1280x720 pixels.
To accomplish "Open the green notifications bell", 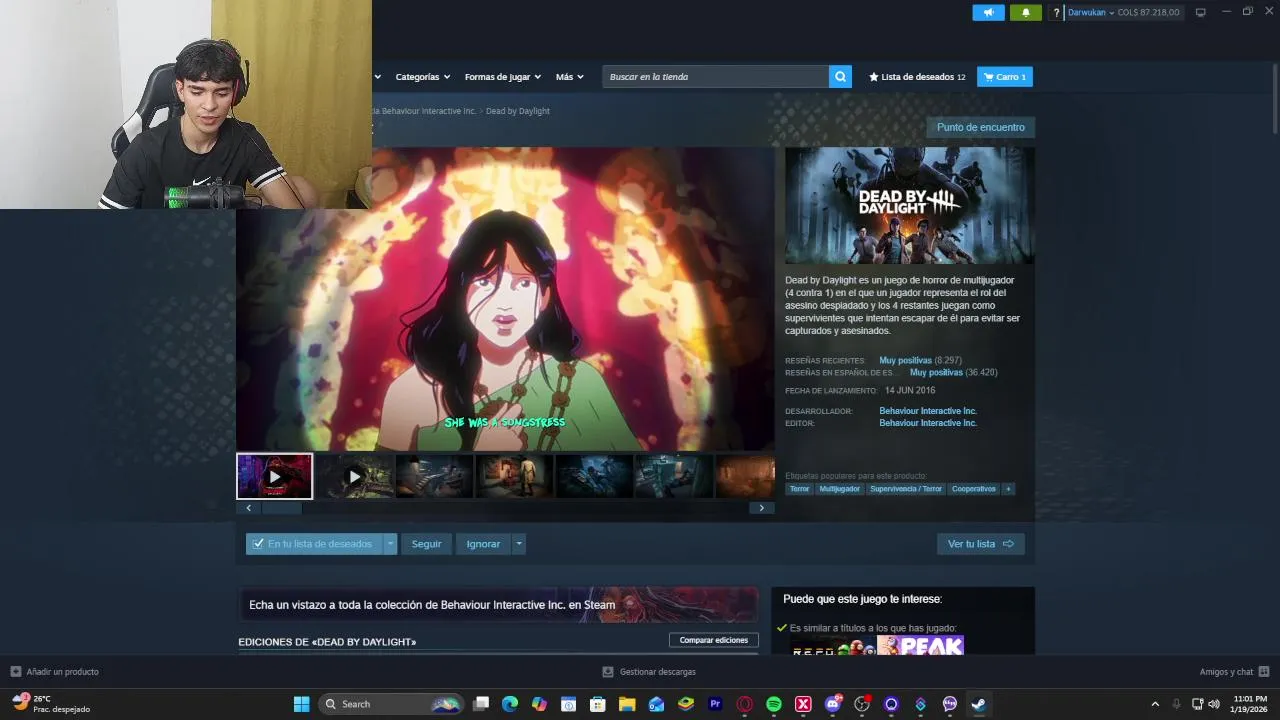I will click(1025, 12).
